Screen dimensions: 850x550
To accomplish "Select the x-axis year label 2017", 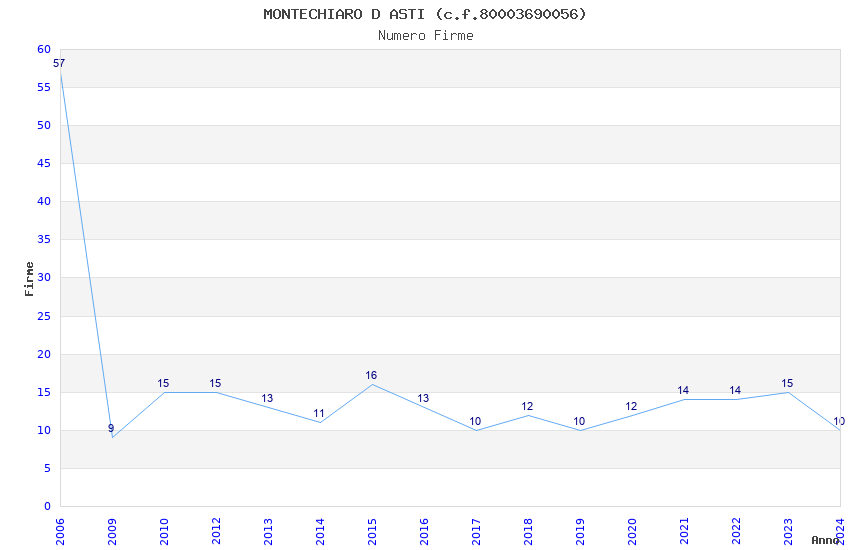I will [x=476, y=532].
